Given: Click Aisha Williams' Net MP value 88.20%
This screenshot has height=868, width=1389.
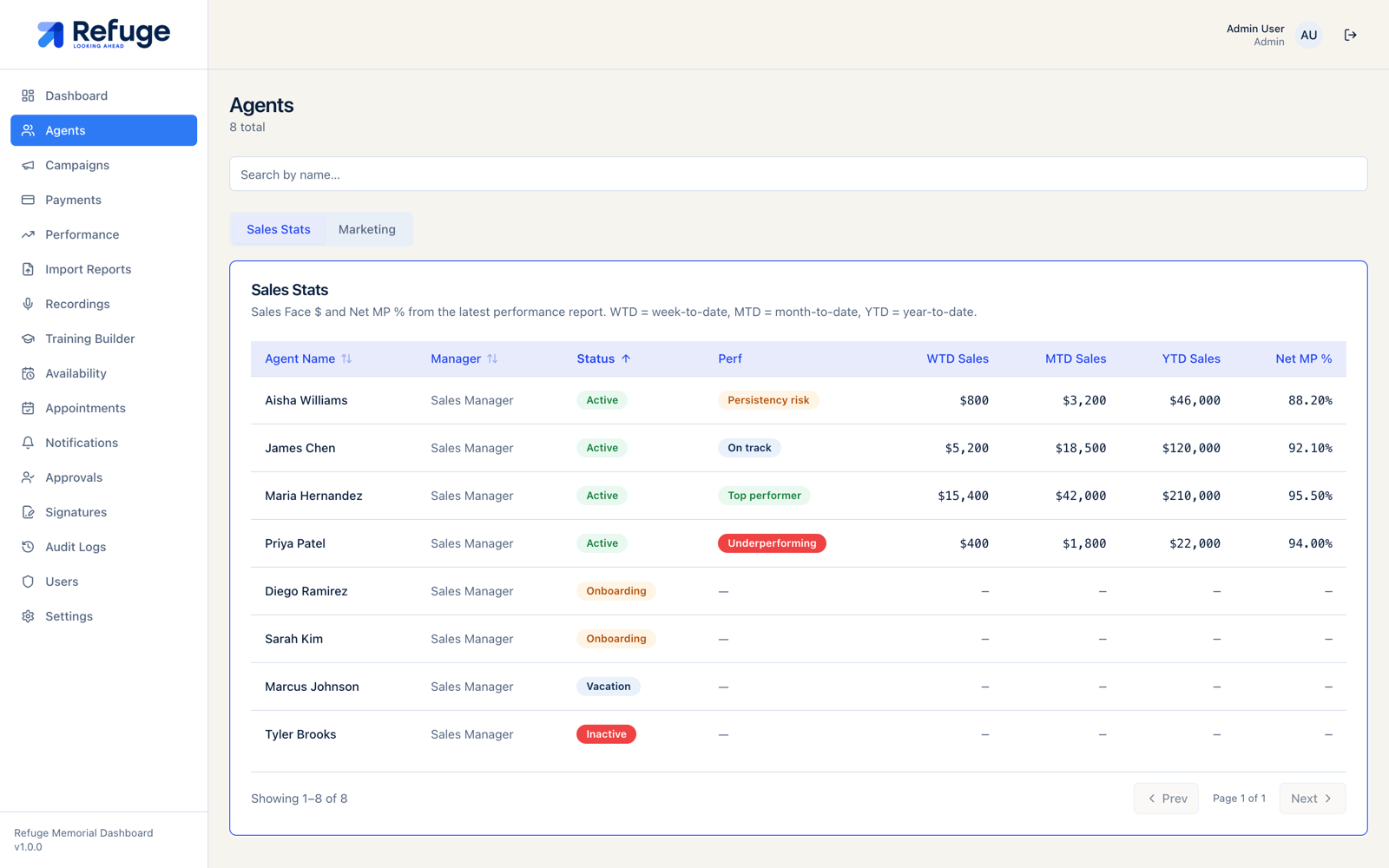Looking at the screenshot, I should 1310,400.
